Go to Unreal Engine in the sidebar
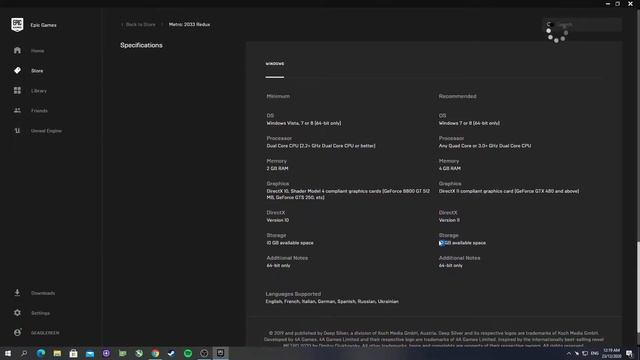 [46, 131]
